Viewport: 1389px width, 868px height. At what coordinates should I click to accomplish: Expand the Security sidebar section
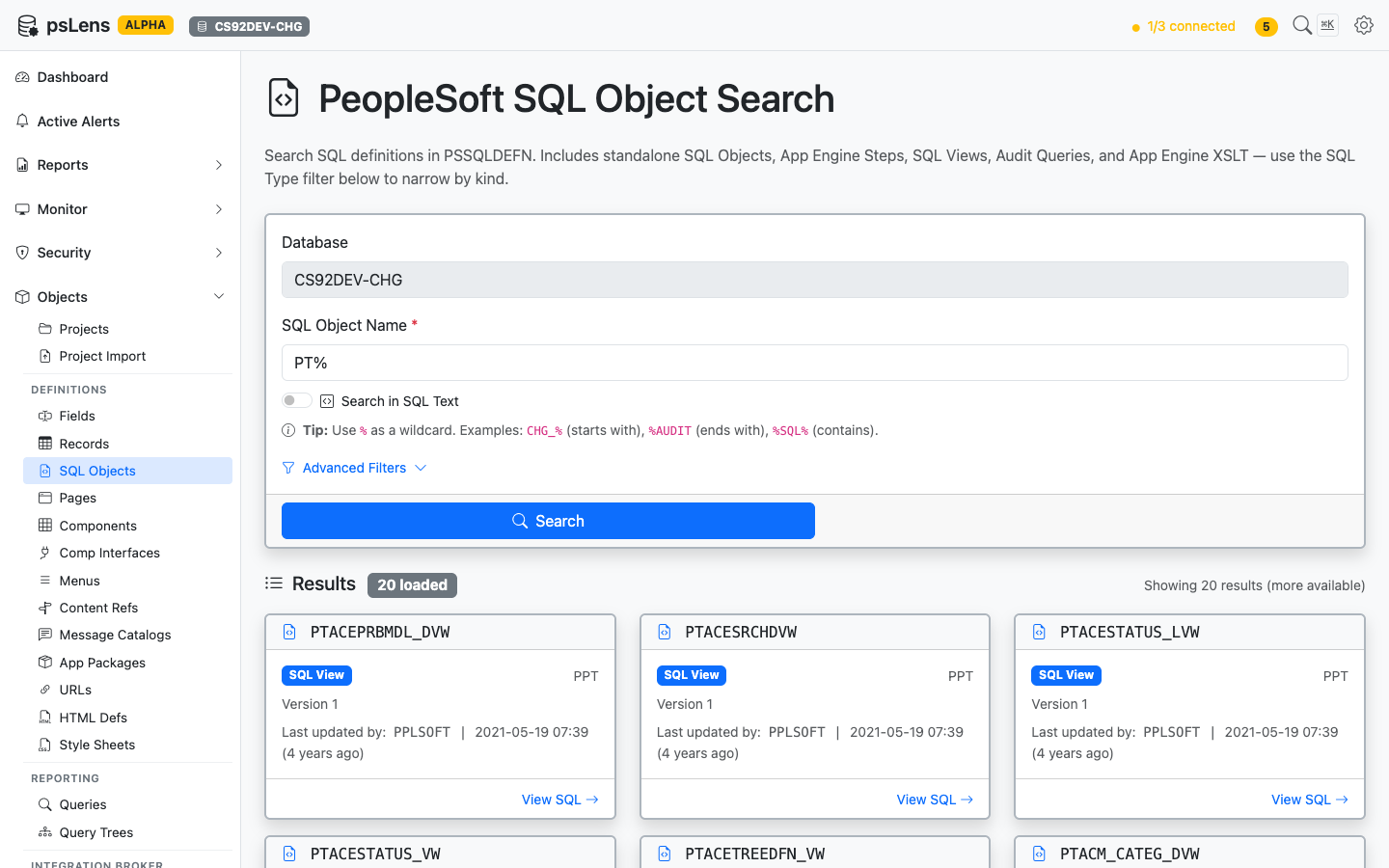120,253
